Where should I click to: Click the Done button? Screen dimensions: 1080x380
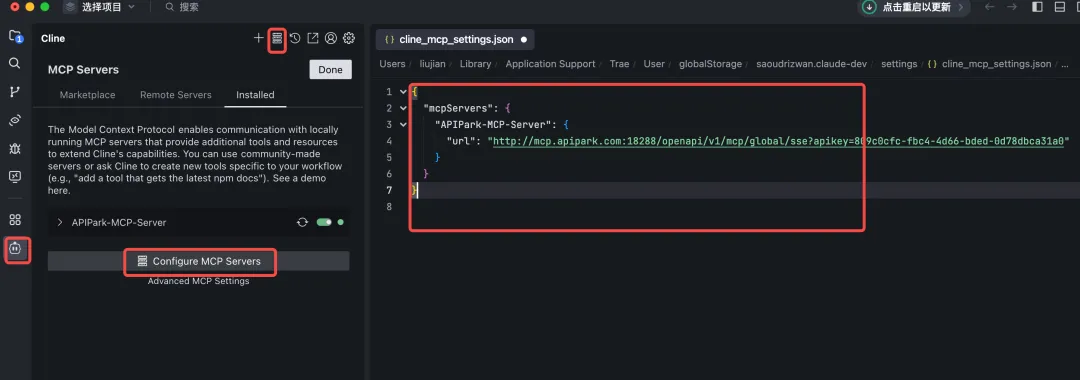[331, 70]
